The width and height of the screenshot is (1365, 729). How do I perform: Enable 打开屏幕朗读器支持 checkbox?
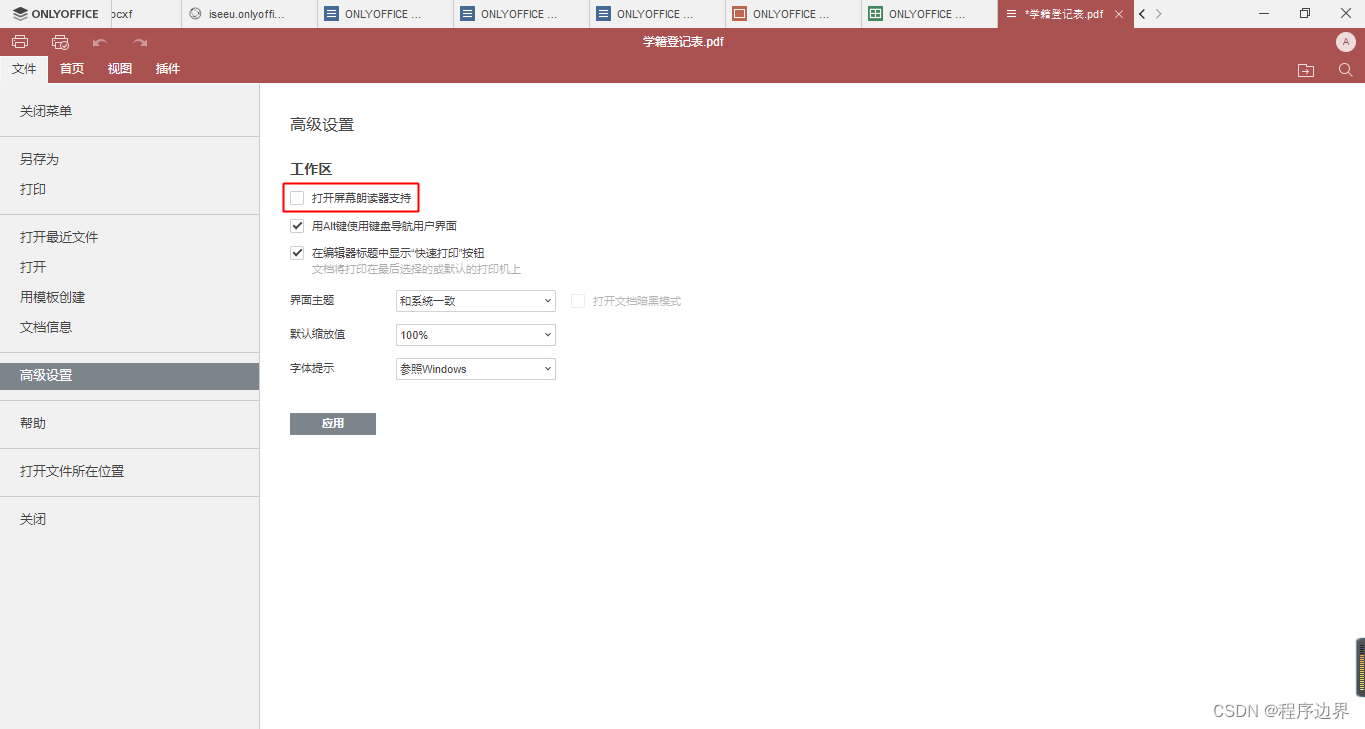[x=297, y=198]
